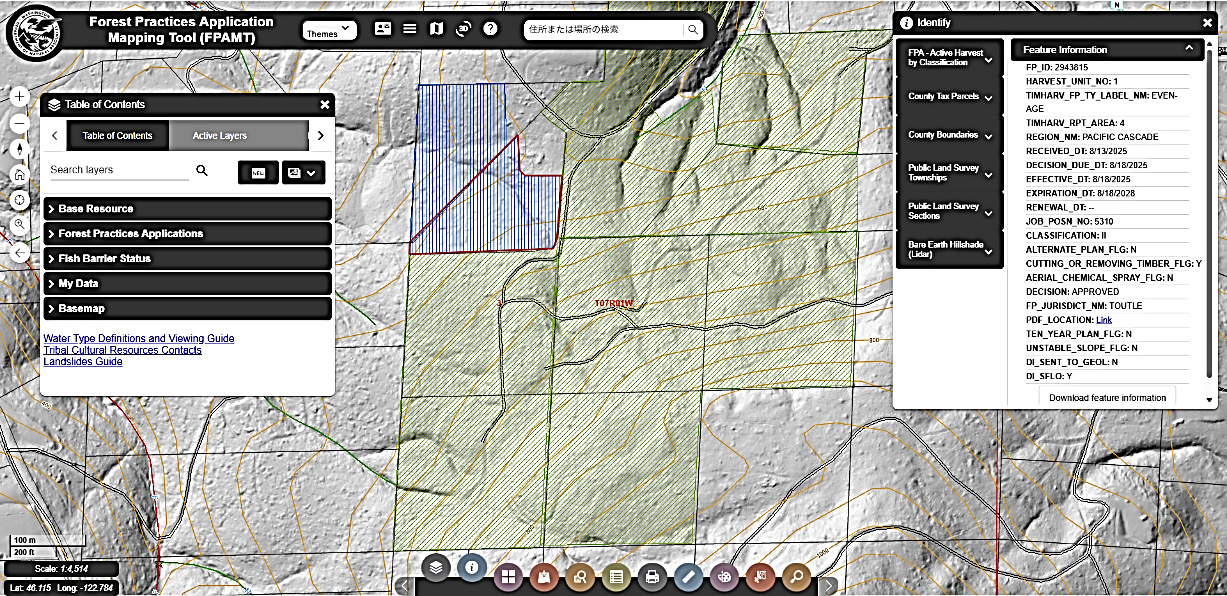Zoom out on the map
The width and height of the screenshot is (1227, 596).
20,123
